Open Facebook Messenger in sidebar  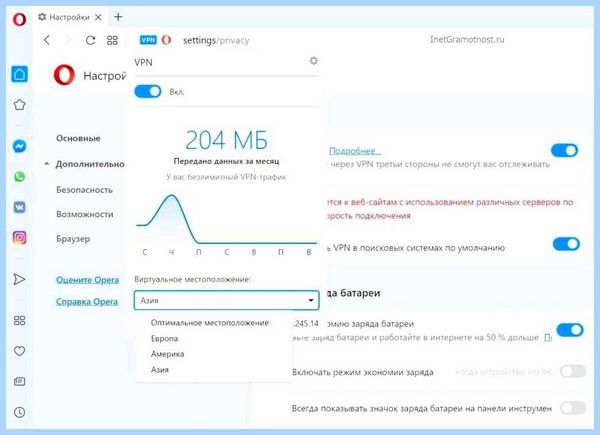point(20,146)
